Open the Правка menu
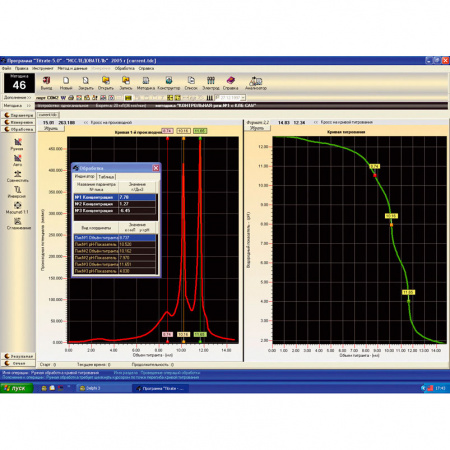This screenshot has width=450, height=450. point(21,68)
